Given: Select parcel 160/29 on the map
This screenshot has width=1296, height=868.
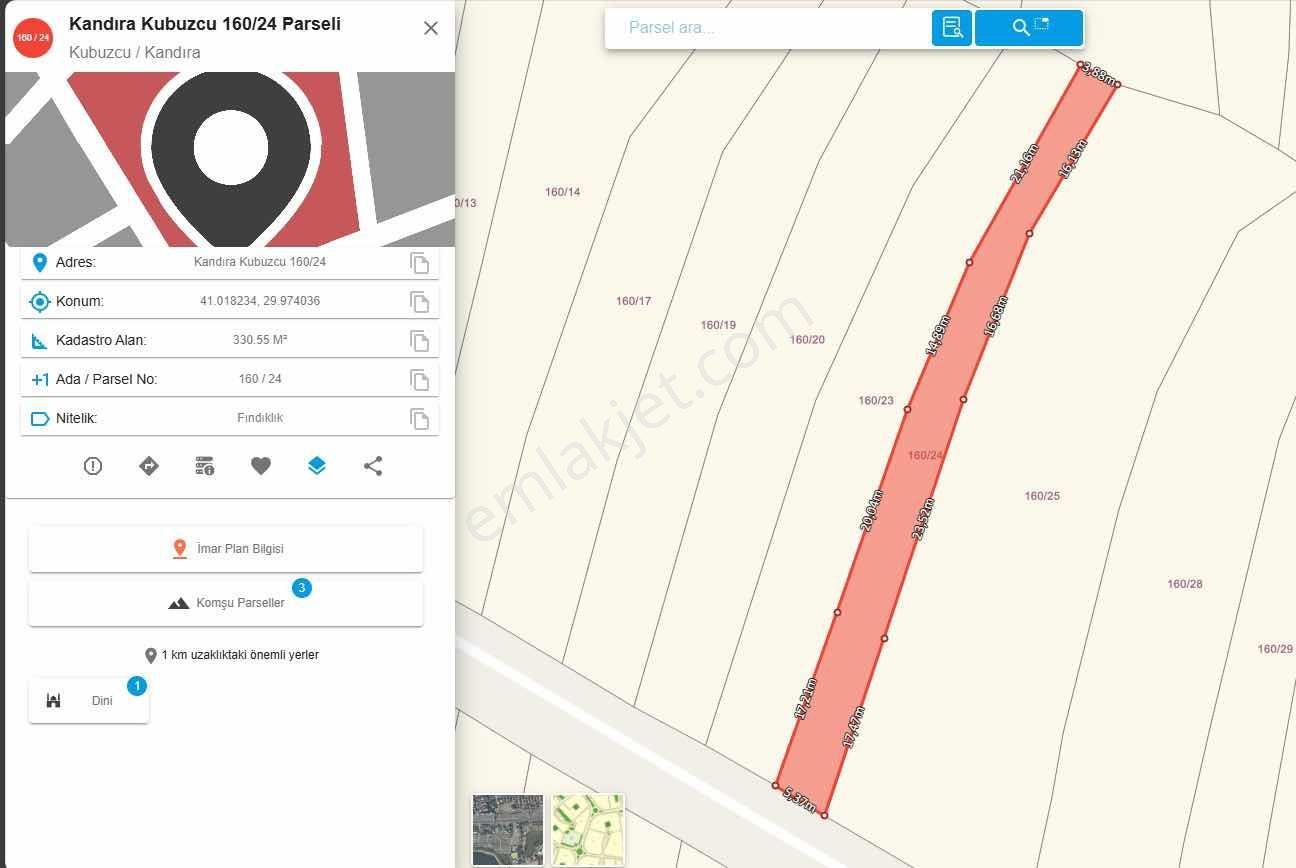Looking at the screenshot, I should coord(1275,649).
